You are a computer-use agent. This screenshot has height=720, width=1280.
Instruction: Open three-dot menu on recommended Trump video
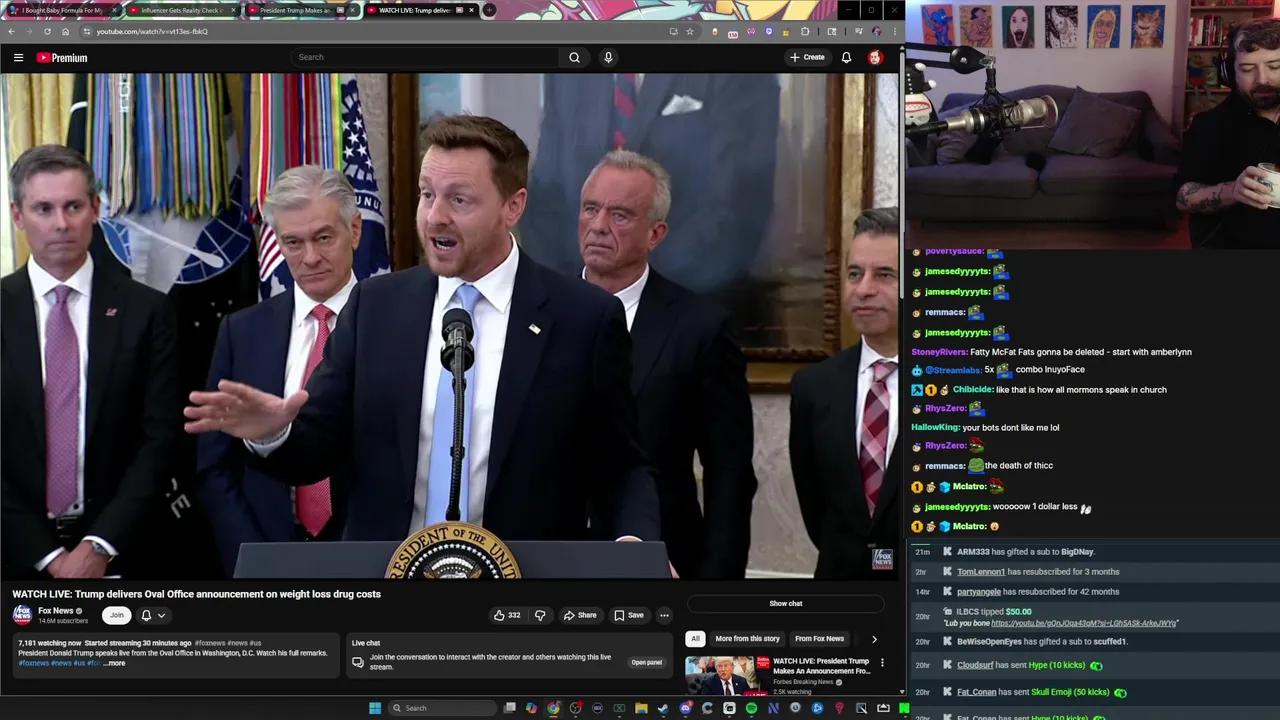pos(882,662)
